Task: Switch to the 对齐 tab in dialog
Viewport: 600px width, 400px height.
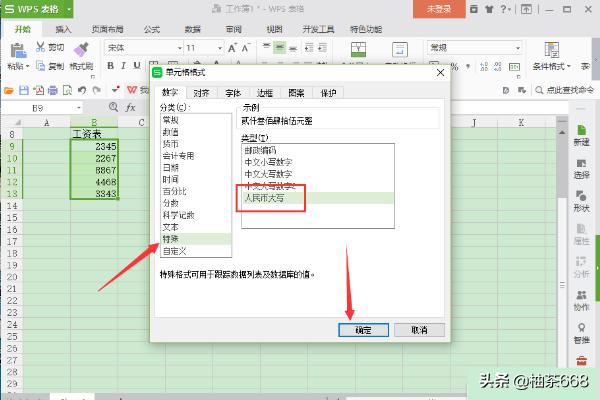Action: click(201, 92)
